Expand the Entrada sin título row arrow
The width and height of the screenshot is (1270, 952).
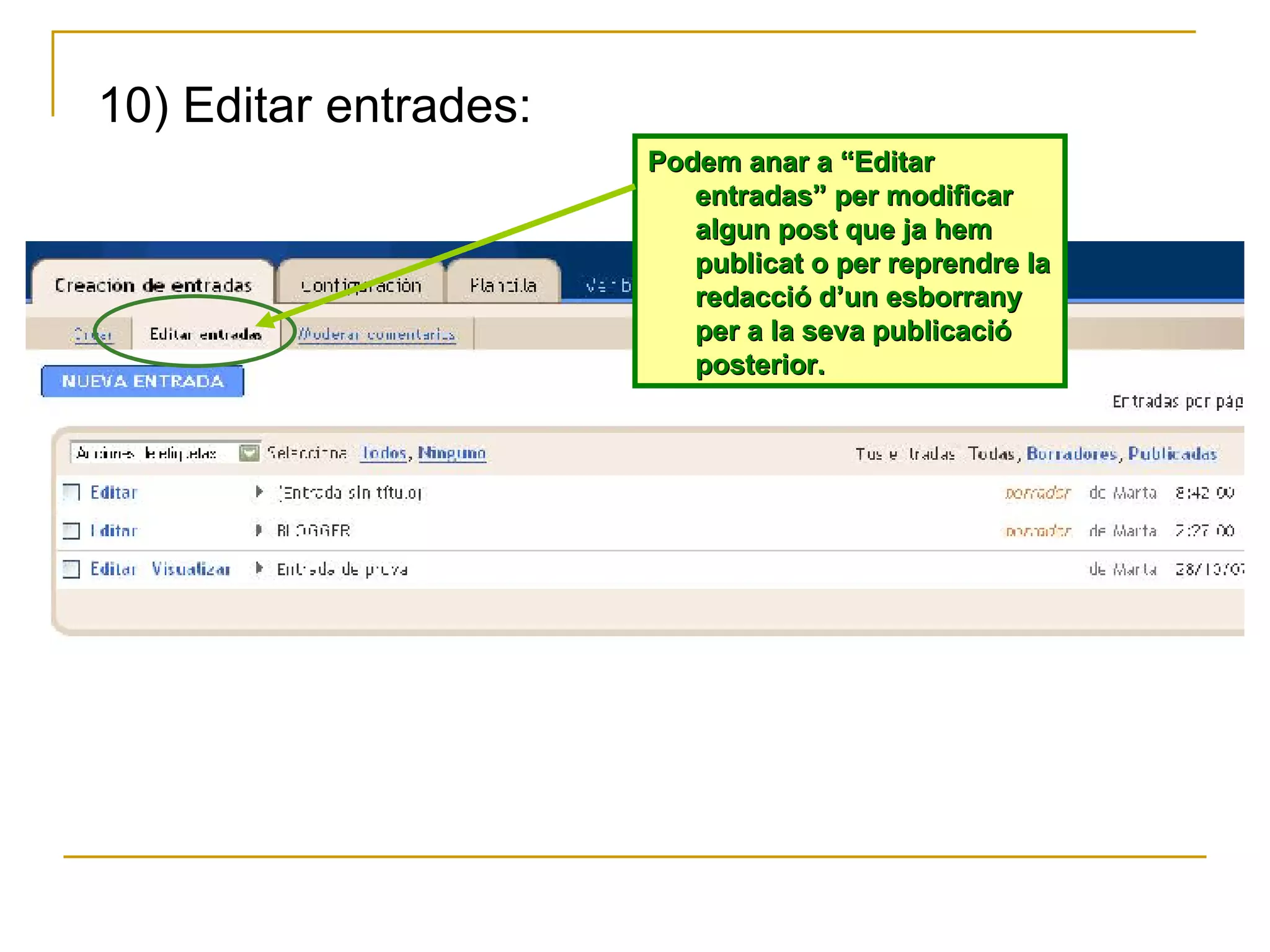(x=260, y=492)
